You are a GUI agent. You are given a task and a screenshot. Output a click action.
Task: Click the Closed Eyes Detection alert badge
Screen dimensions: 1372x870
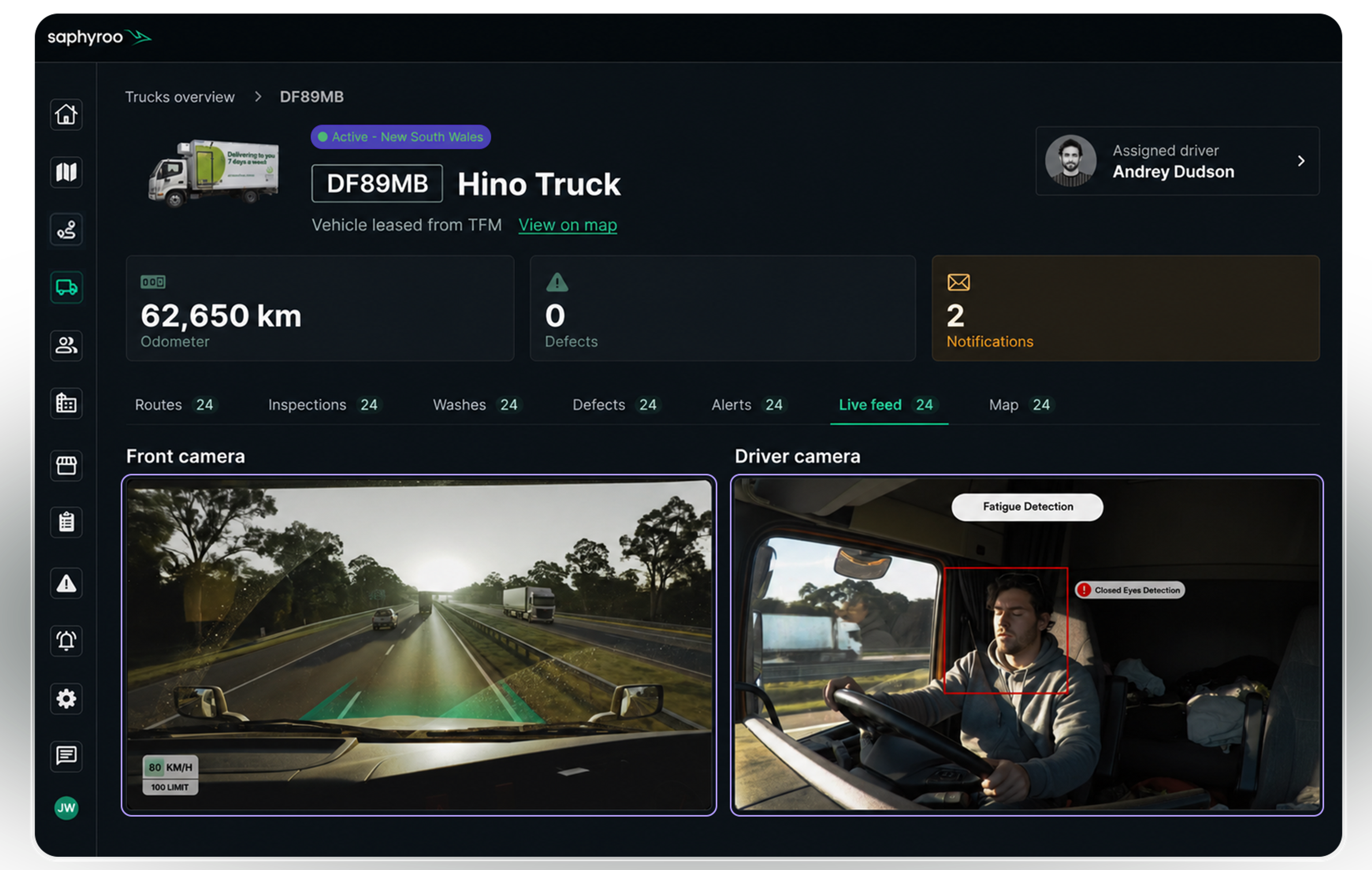[x=1130, y=590]
